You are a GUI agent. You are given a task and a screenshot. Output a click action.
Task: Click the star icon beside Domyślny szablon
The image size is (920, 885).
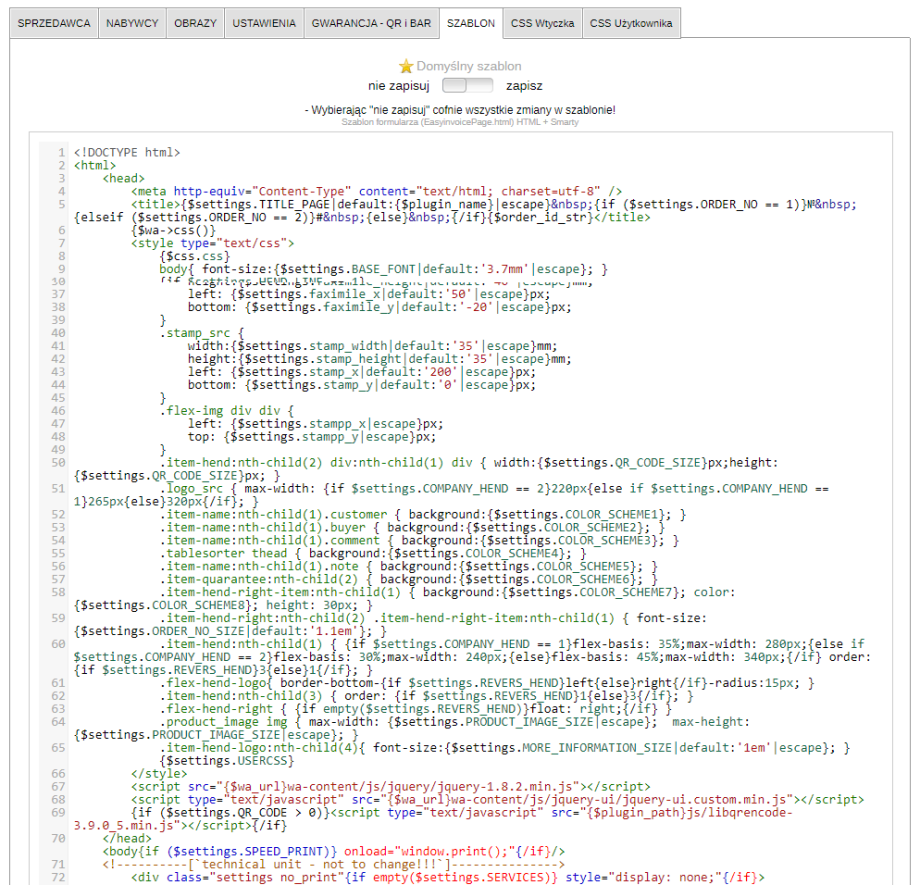point(406,66)
